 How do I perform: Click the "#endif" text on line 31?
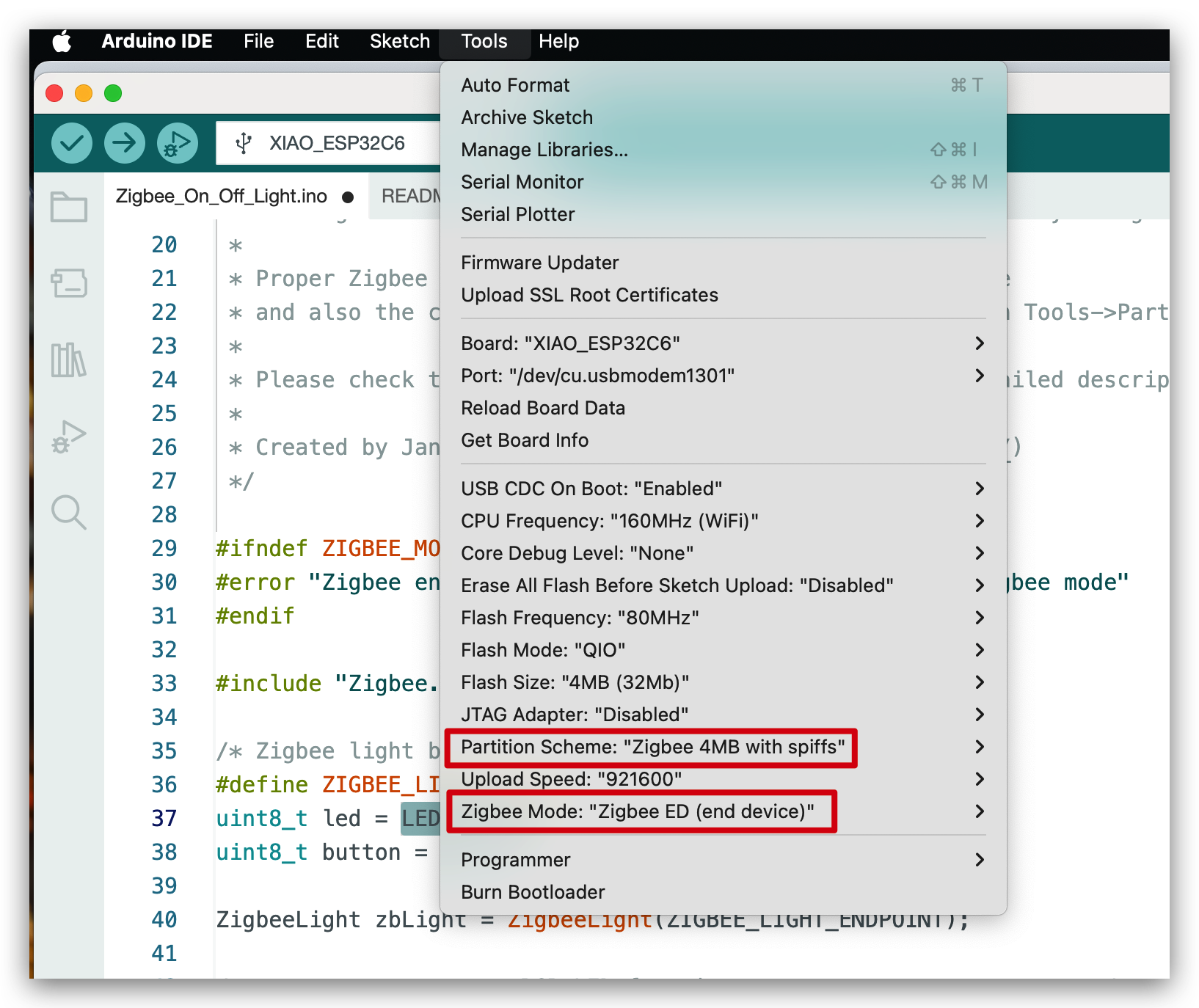[x=255, y=616]
